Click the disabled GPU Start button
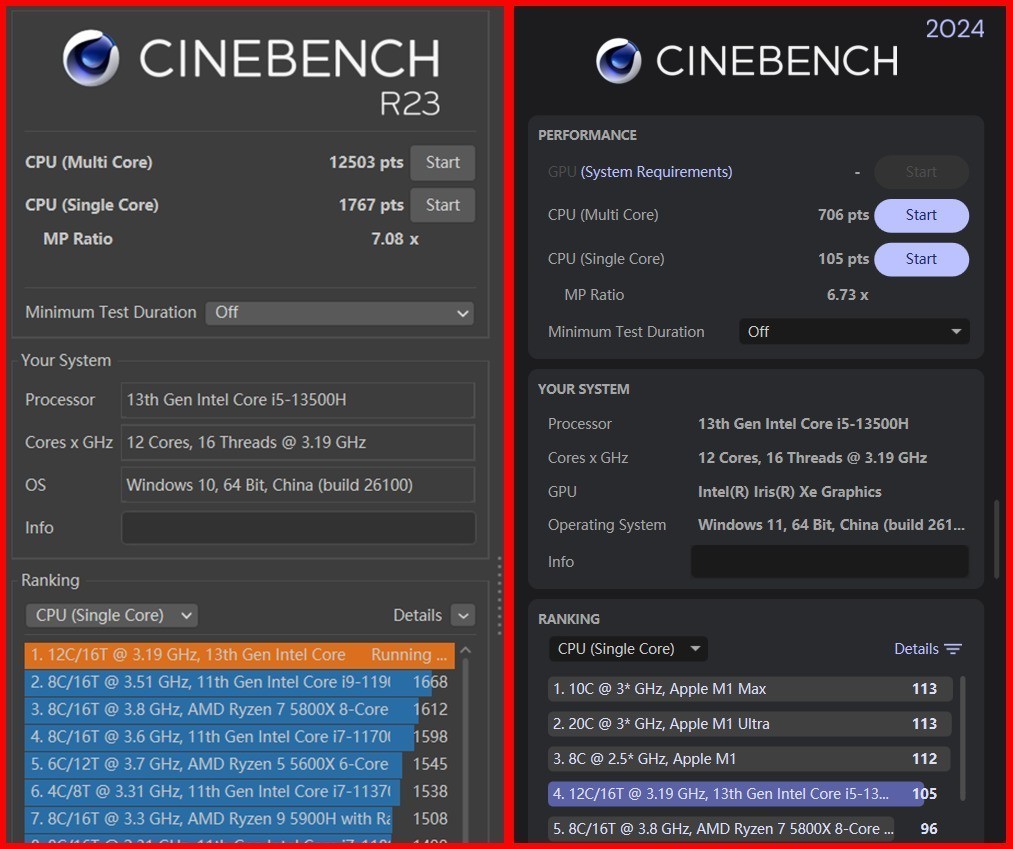This screenshot has height=849, width=1013. pyautogui.click(x=921, y=172)
